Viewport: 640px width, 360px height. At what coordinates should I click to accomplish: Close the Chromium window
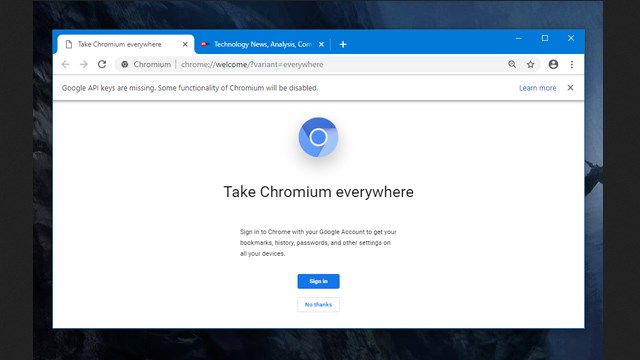(x=571, y=38)
